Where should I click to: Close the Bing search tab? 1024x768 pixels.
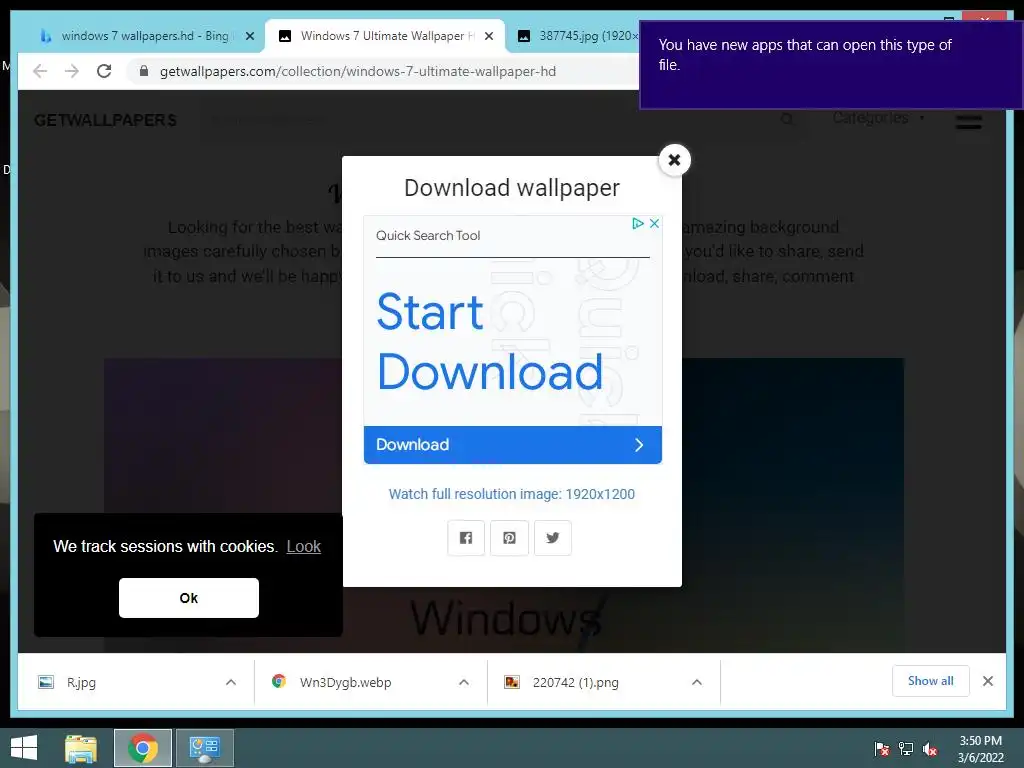point(249,37)
